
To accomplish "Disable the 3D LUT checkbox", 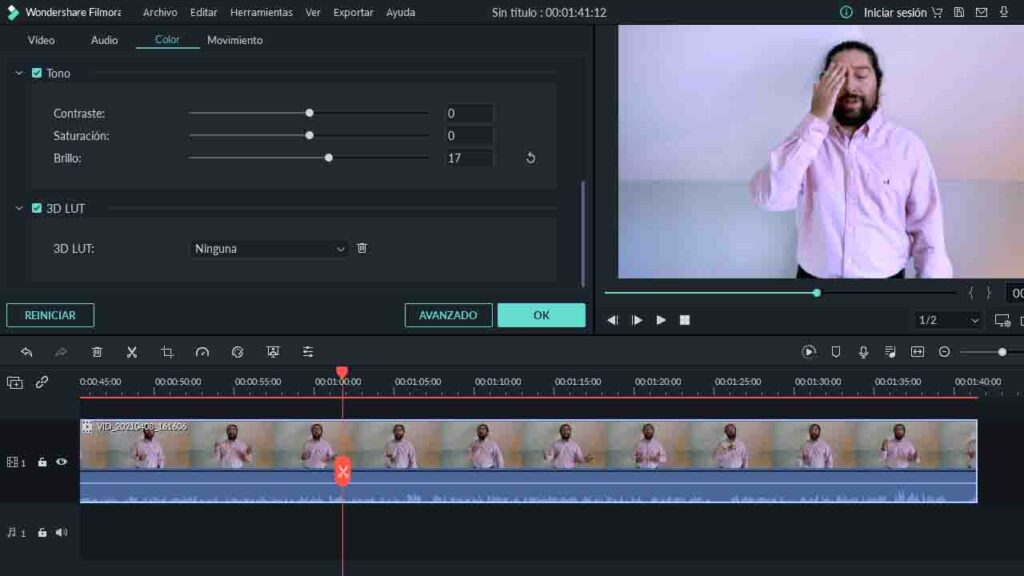I will [37, 208].
